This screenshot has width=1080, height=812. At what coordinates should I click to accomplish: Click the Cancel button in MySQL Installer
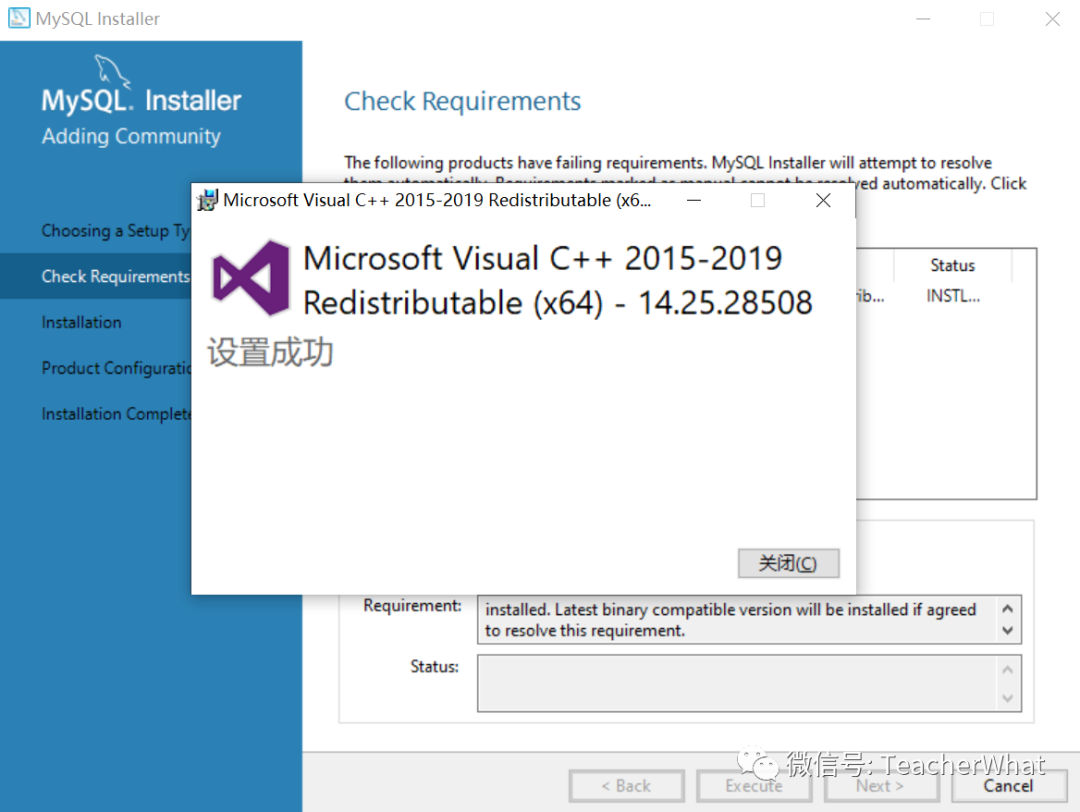pyautogui.click(x=1008, y=786)
